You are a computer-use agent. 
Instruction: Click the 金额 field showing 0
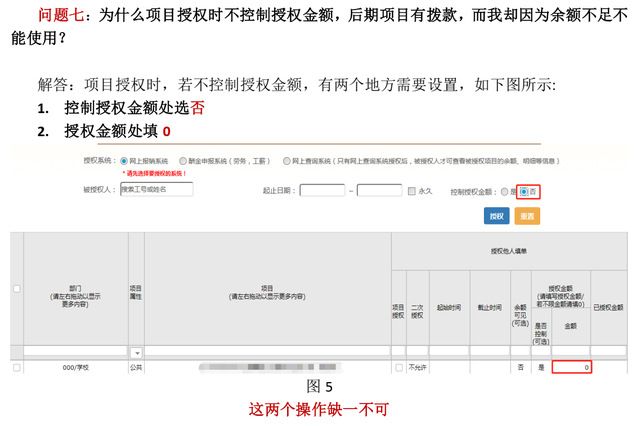tap(571, 367)
